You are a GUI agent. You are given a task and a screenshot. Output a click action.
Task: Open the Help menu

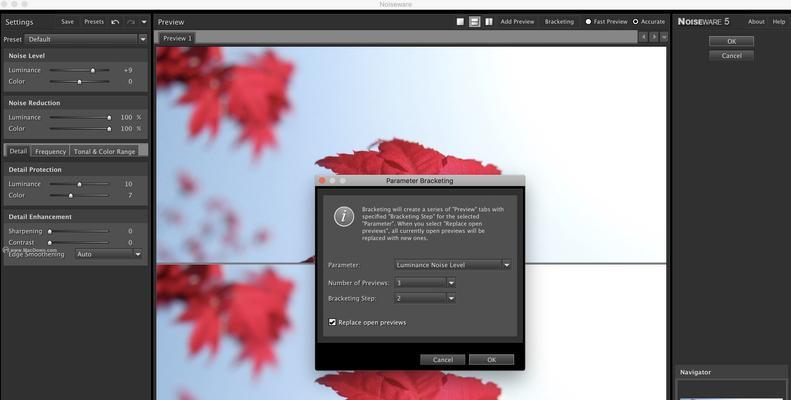pyautogui.click(x=778, y=22)
